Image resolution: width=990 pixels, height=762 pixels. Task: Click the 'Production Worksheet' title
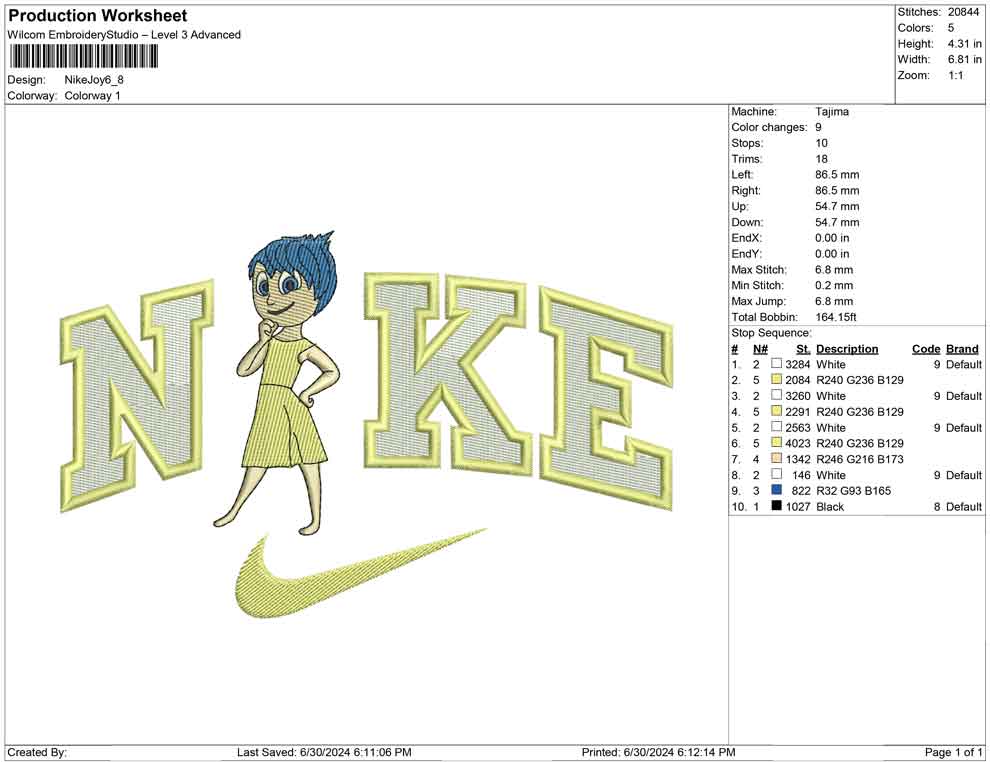point(97,16)
